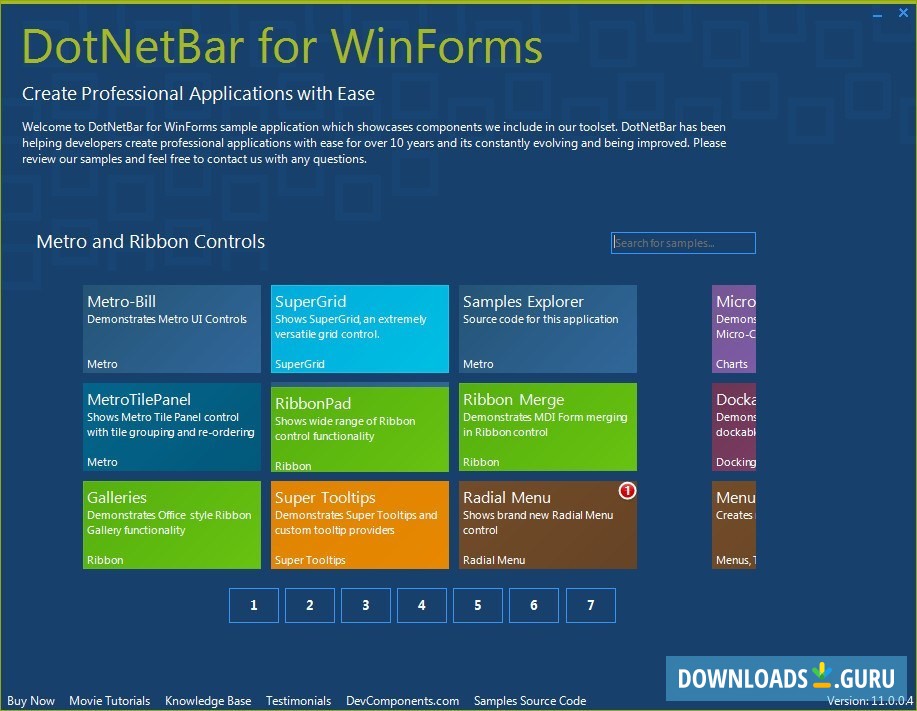
Task: Click the Create Professional Applications with Ease subtitle
Action: [x=198, y=94]
